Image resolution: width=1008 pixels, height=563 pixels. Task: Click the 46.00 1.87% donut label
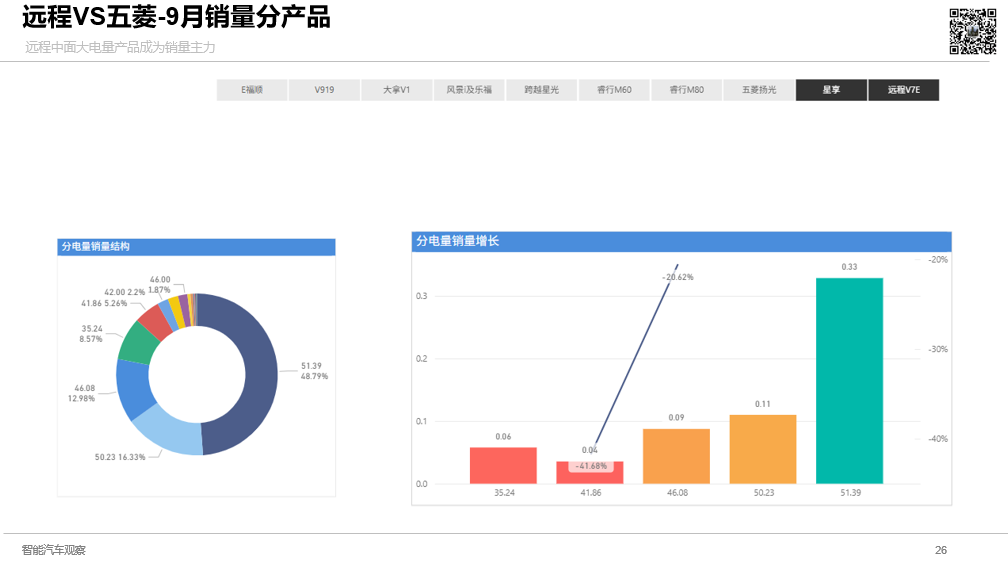click(159, 285)
